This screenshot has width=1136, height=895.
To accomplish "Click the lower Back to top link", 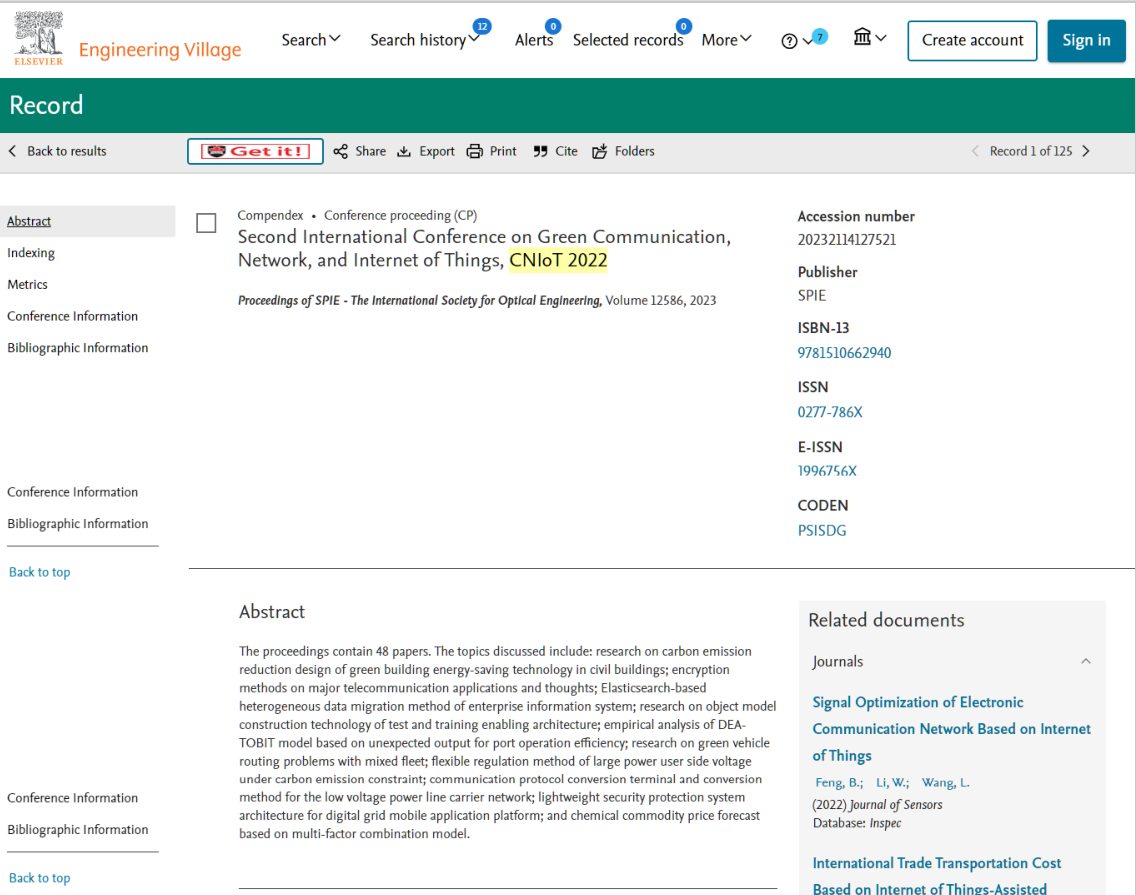I will point(40,878).
